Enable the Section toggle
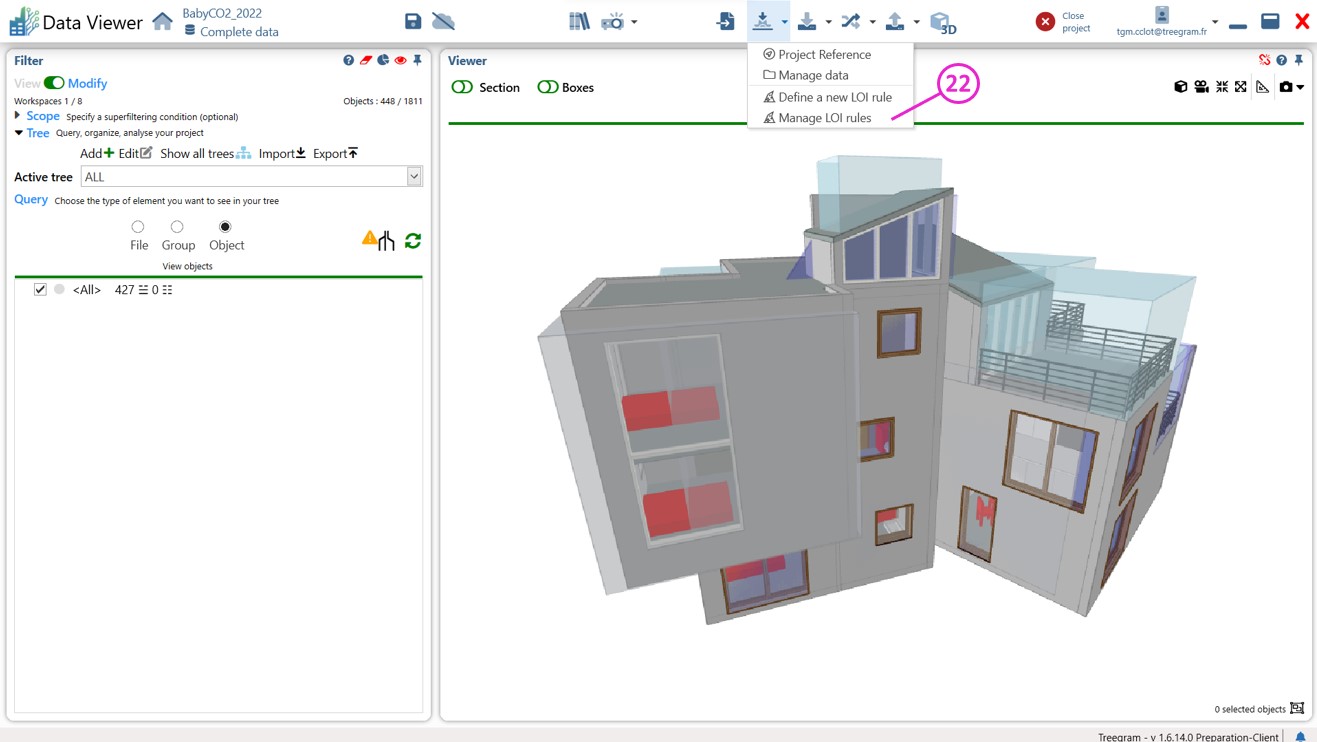The height and width of the screenshot is (742, 1317). click(x=462, y=87)
